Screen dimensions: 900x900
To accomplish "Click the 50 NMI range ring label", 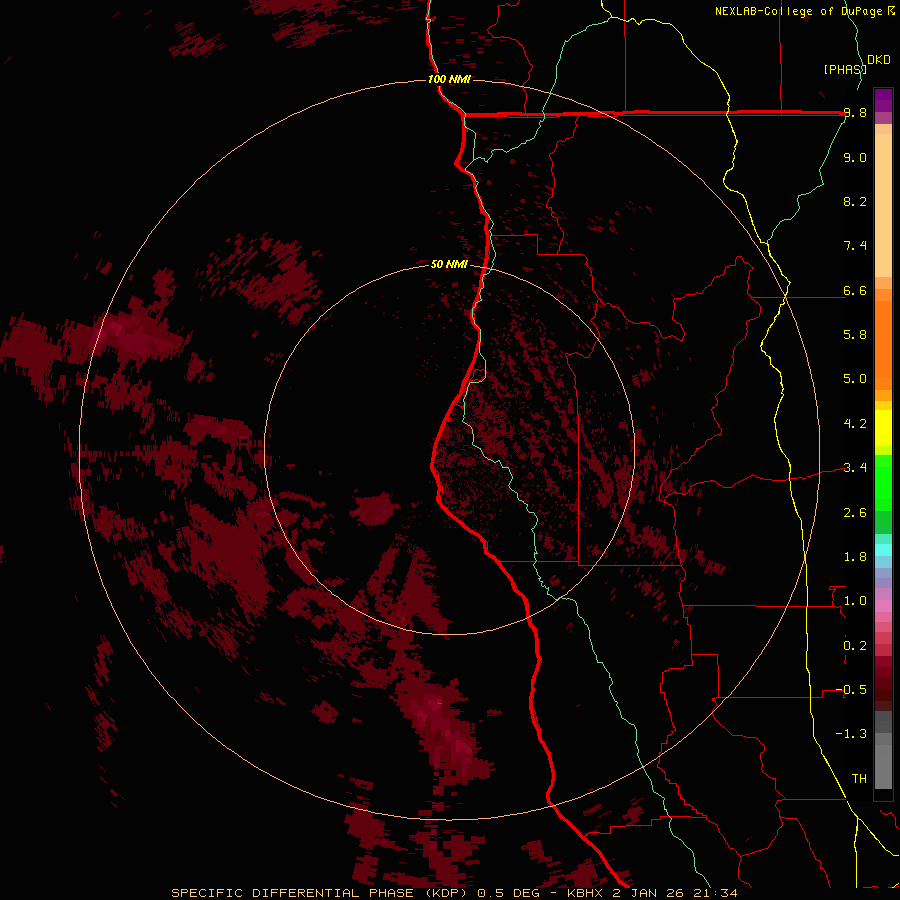I will (x=449, y=265).
